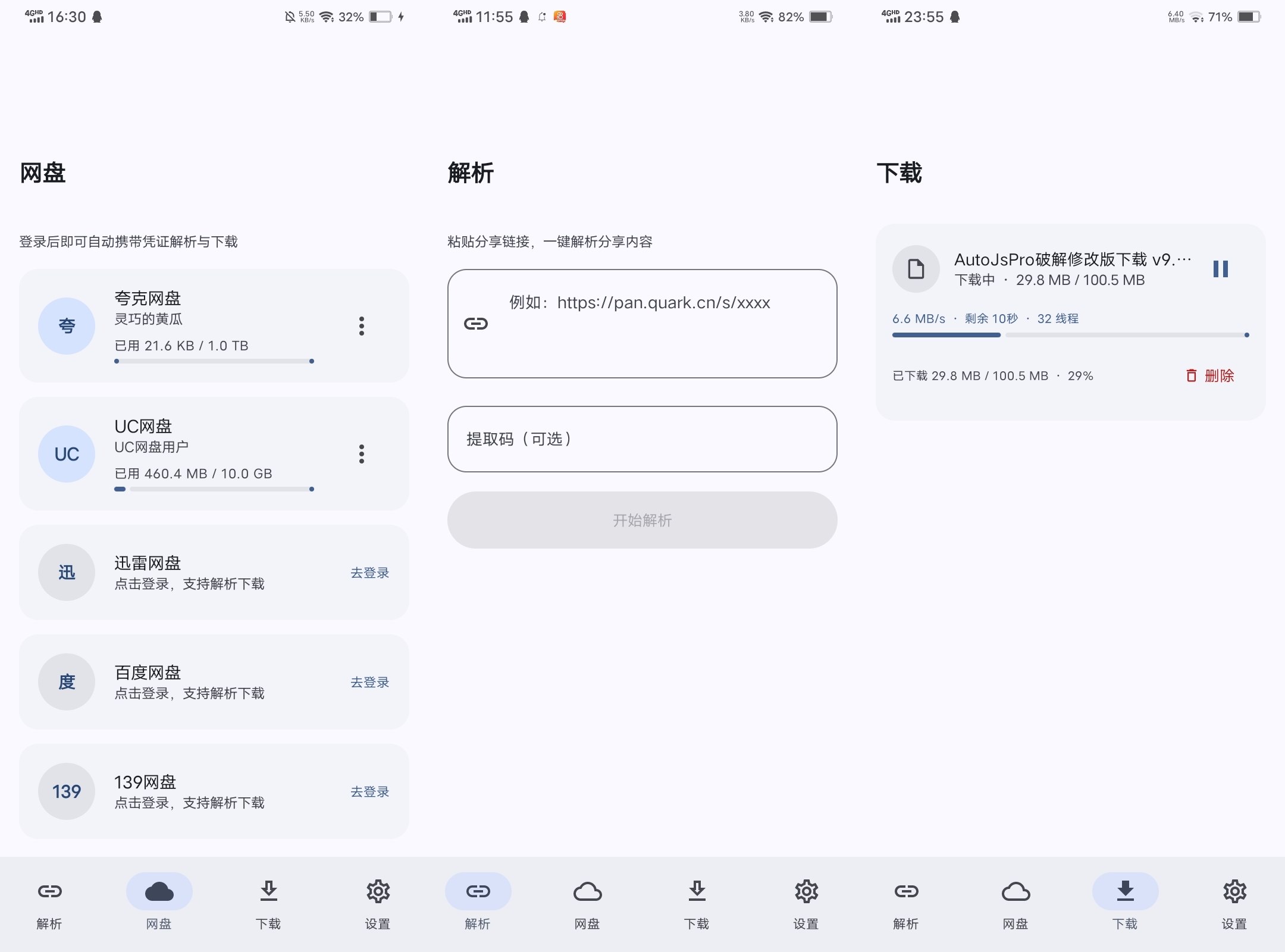Screen dimensions: 1285x952
Task: Select 网盘 cloud tab in 网盘 screen's bottom bar
Action: [159, 902]
